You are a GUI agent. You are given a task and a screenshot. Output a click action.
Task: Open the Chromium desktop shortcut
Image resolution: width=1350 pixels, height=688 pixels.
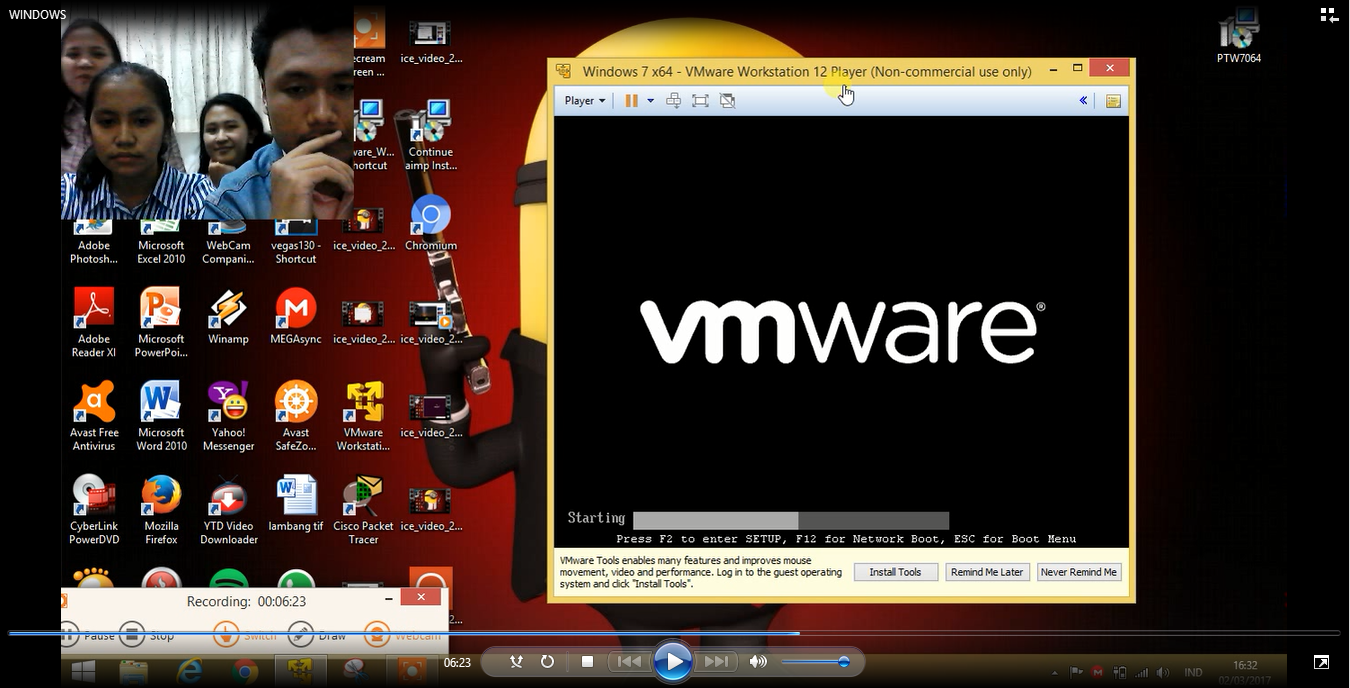[431, 224]
